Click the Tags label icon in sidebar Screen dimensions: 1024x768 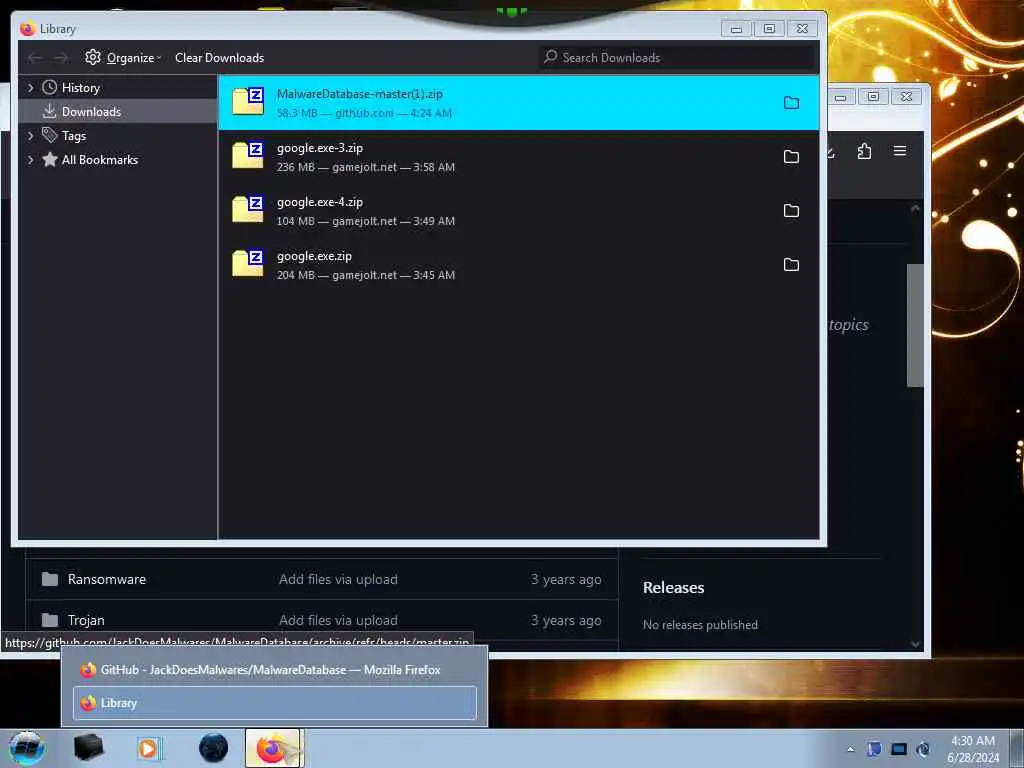click(50, 135)
